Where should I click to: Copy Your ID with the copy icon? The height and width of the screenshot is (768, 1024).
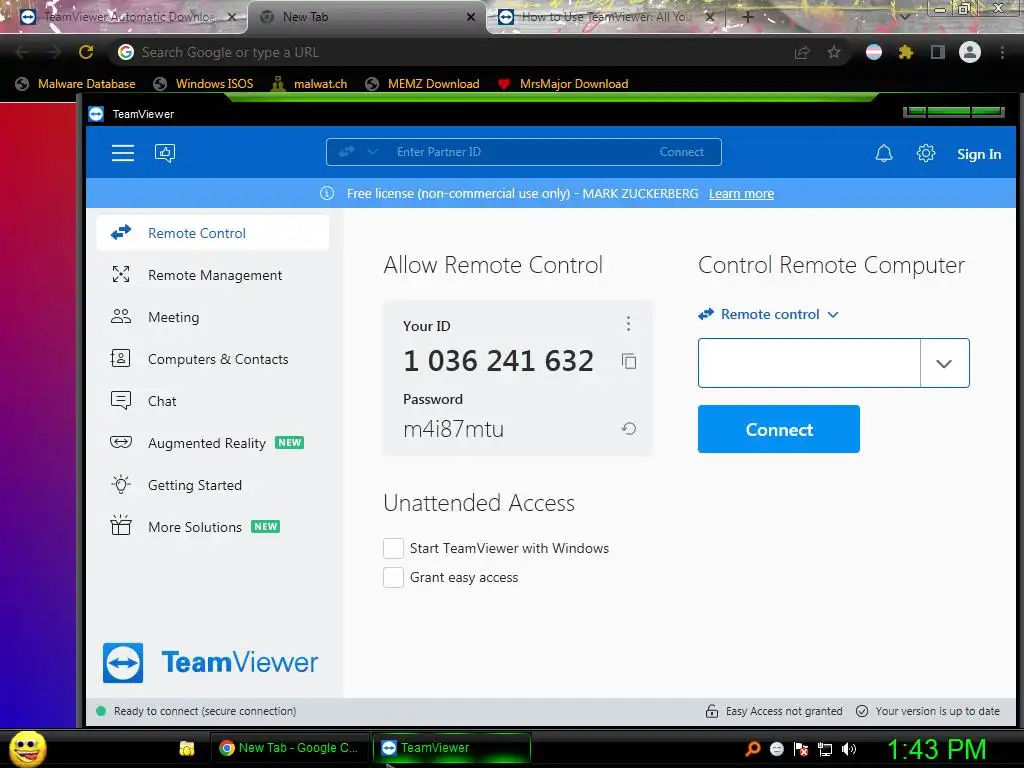pyautogui.click(x=629, y=361)
